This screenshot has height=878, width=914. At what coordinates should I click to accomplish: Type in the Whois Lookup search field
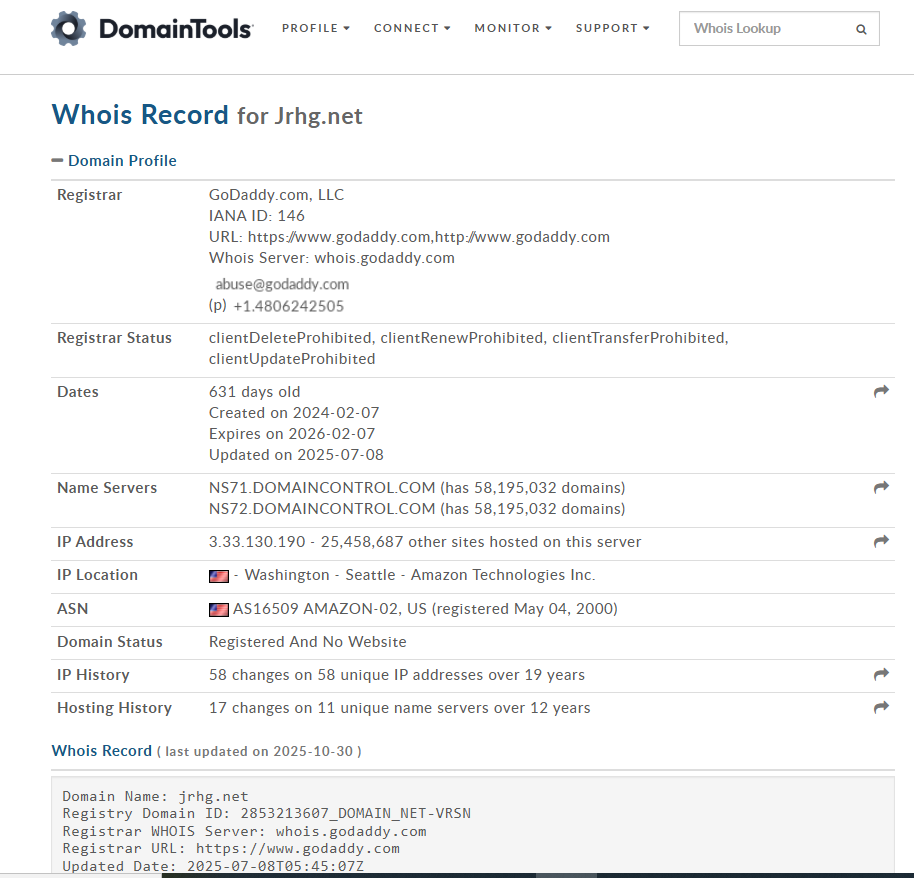765,29
